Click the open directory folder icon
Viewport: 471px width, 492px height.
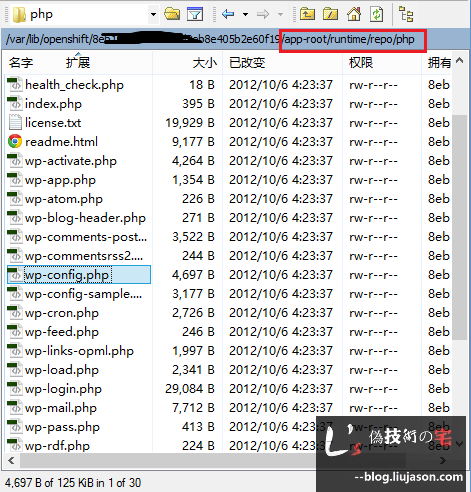click(172, 14)
